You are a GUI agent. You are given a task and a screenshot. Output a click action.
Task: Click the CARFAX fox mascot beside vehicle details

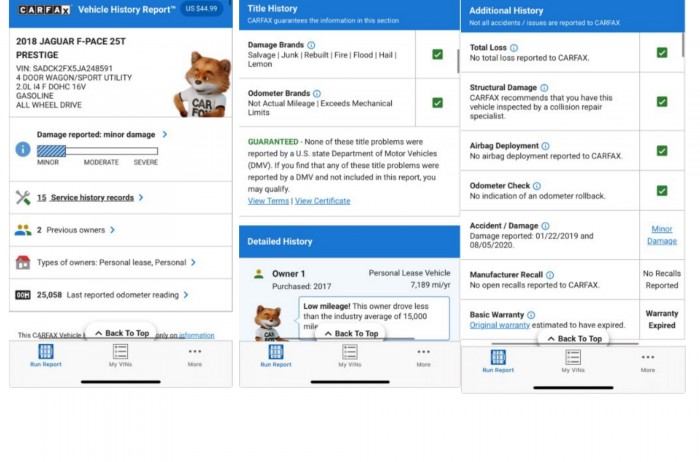(202, 84)
